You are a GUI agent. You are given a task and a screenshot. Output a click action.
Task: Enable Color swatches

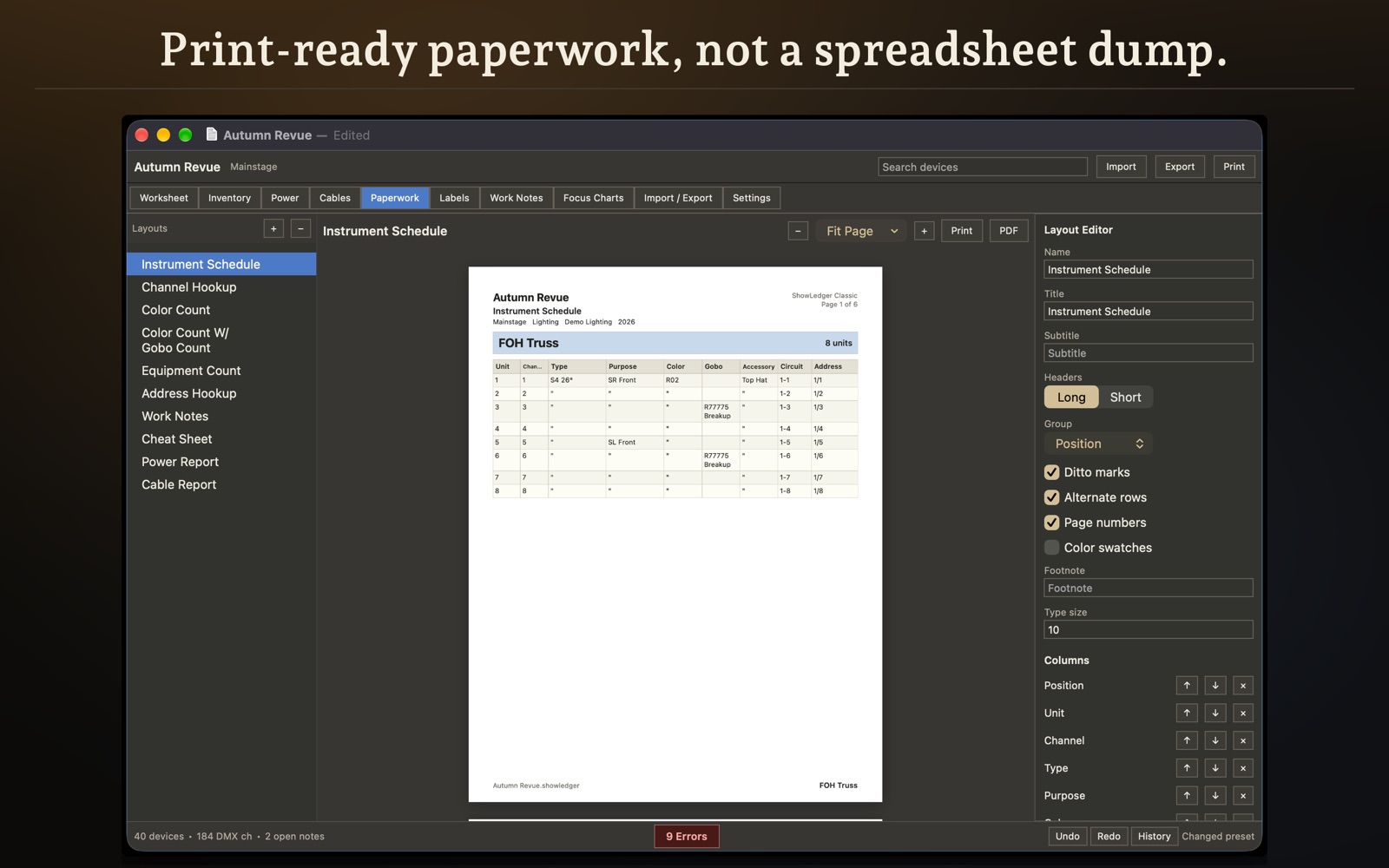pyautogui.click(x=1051, y=548)
